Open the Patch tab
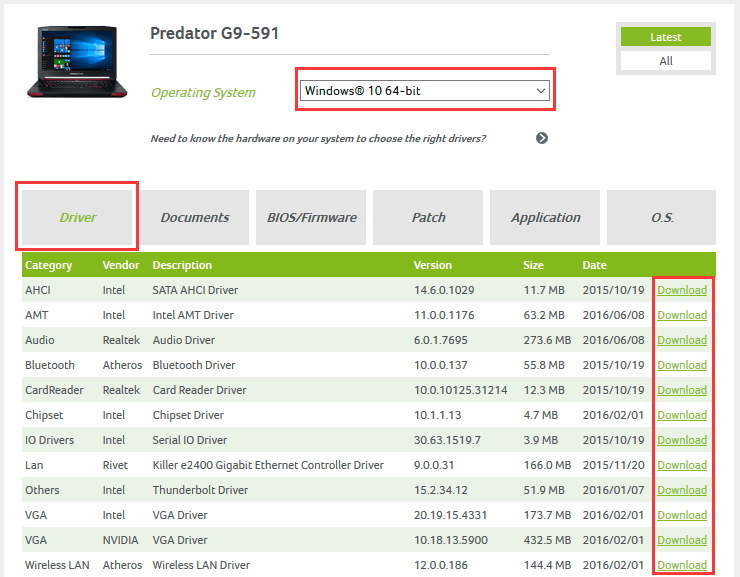The image size is (740, 577). click(428, 217)
